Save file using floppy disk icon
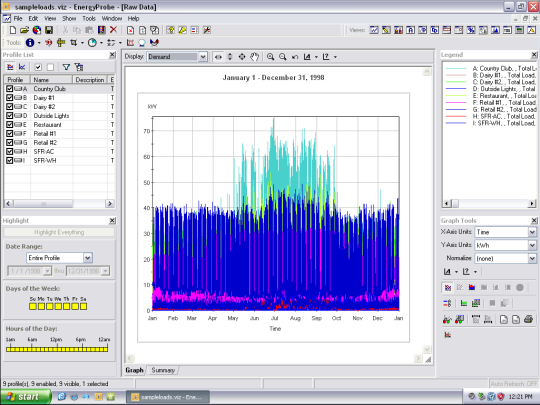Image resolution: width=540 pixels, height=405 pixels. coord(49,30)
